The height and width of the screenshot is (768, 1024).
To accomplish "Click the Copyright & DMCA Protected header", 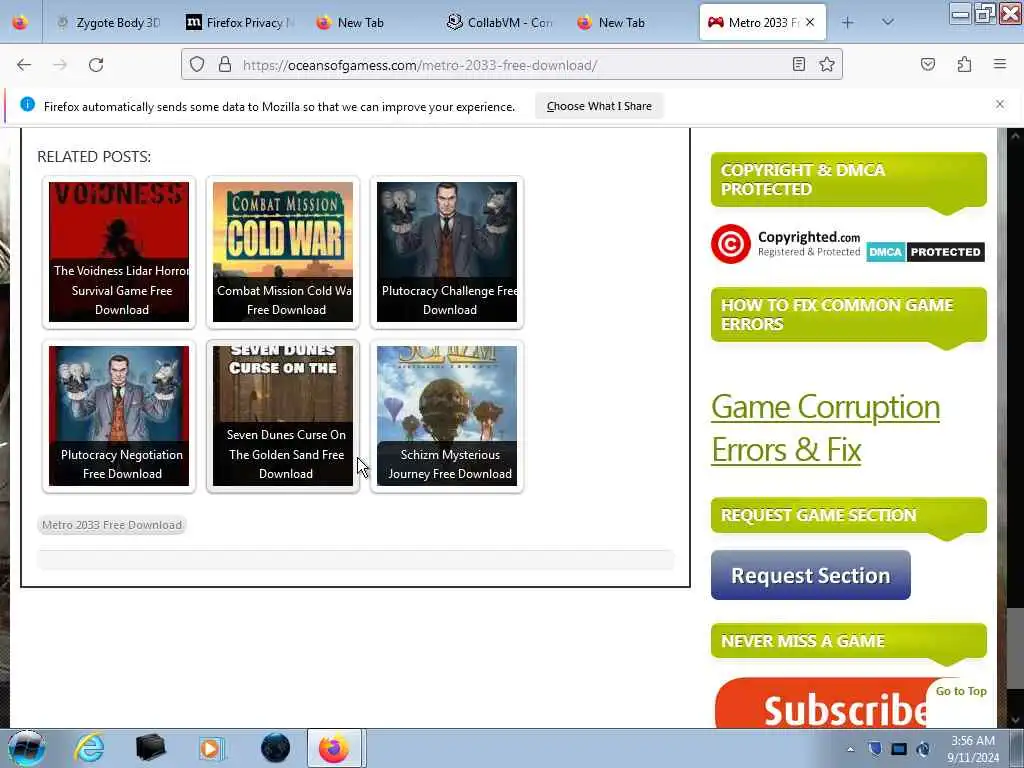I will (x=848, y=180).
